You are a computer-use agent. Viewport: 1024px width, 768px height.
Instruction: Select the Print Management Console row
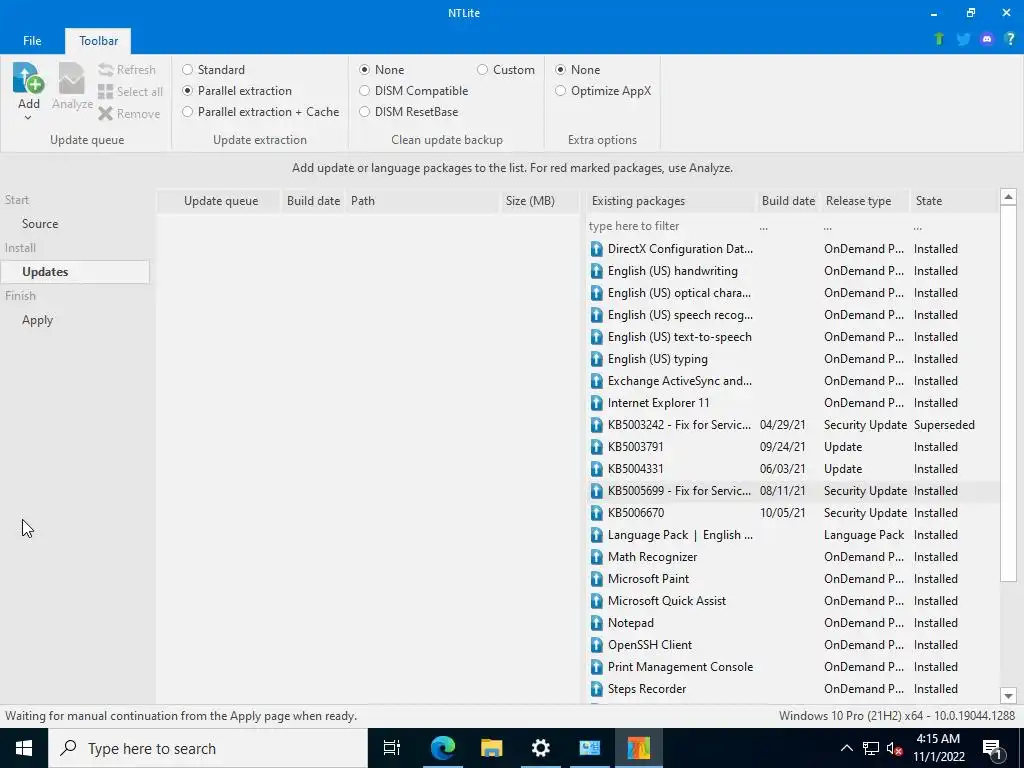[x=792, y=667]
